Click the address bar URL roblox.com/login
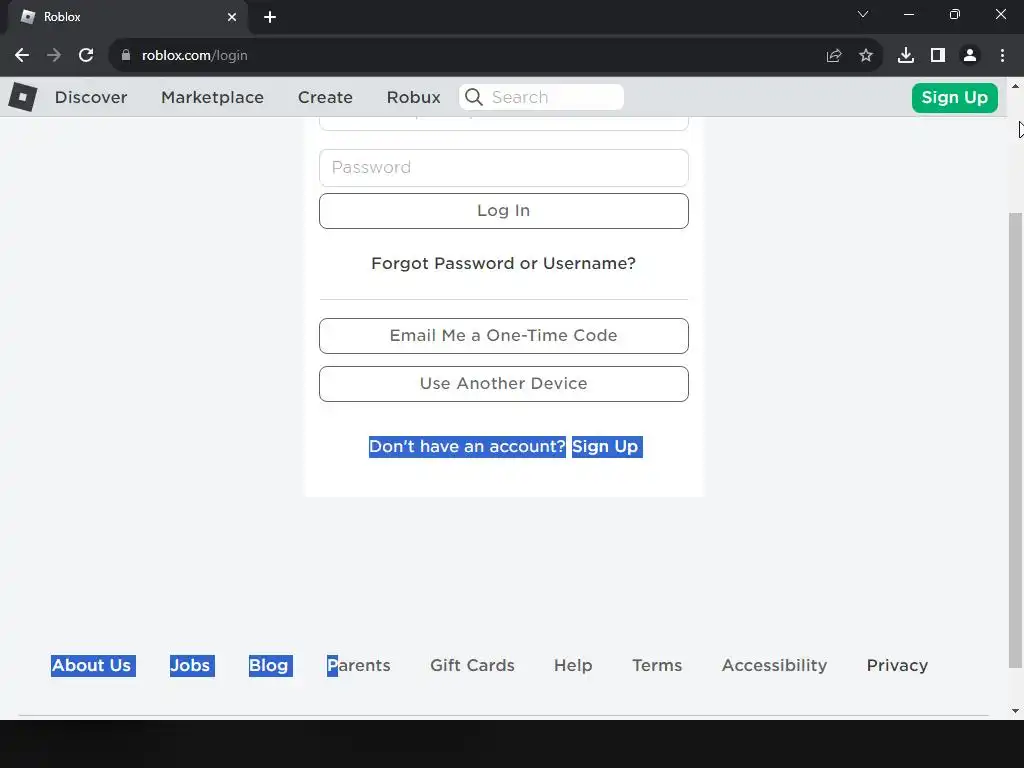This screenshot has width=1024, height=768. (195, 56)
